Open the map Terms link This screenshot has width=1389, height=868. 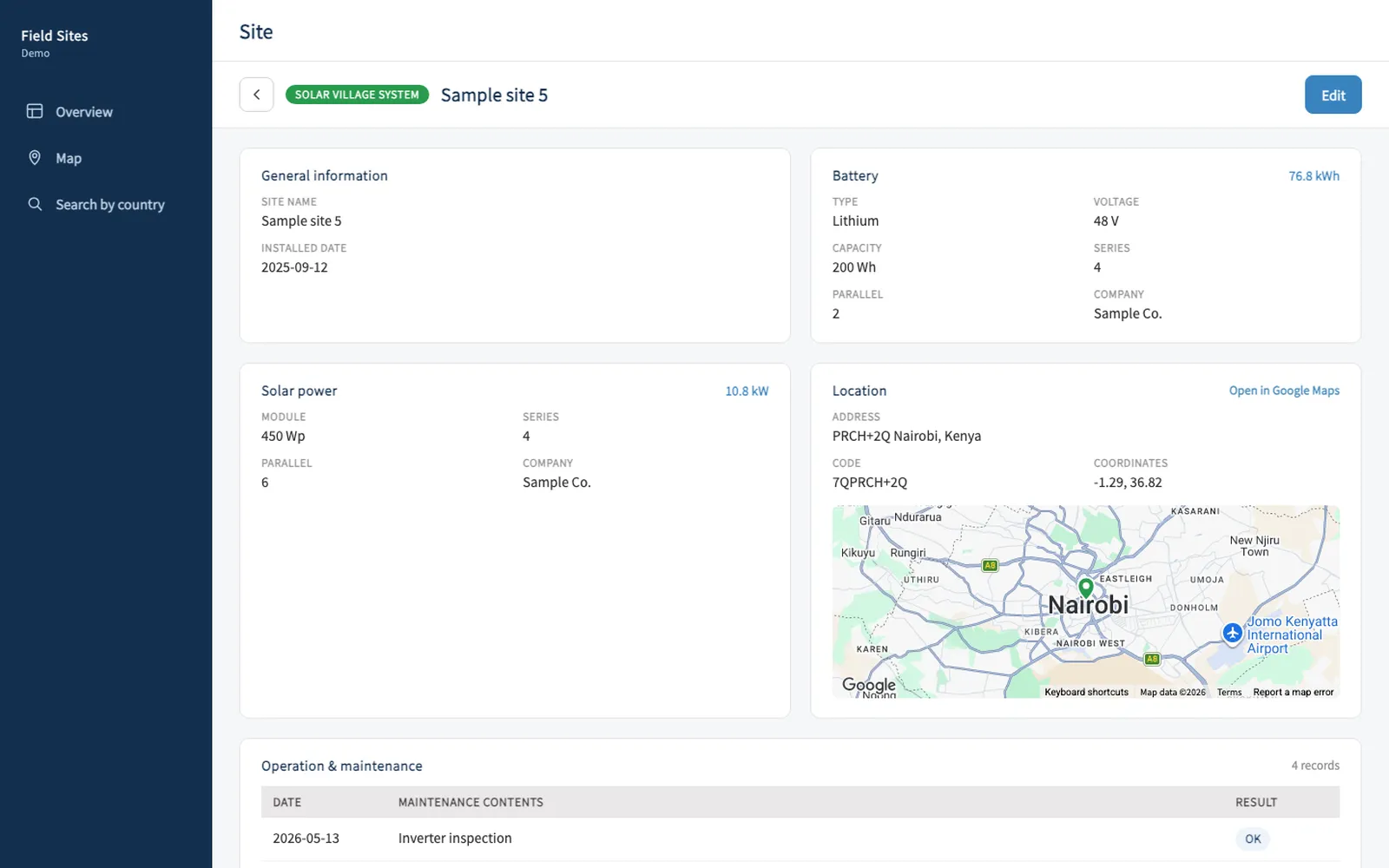pyautogui.click(x=1228, y=692)
